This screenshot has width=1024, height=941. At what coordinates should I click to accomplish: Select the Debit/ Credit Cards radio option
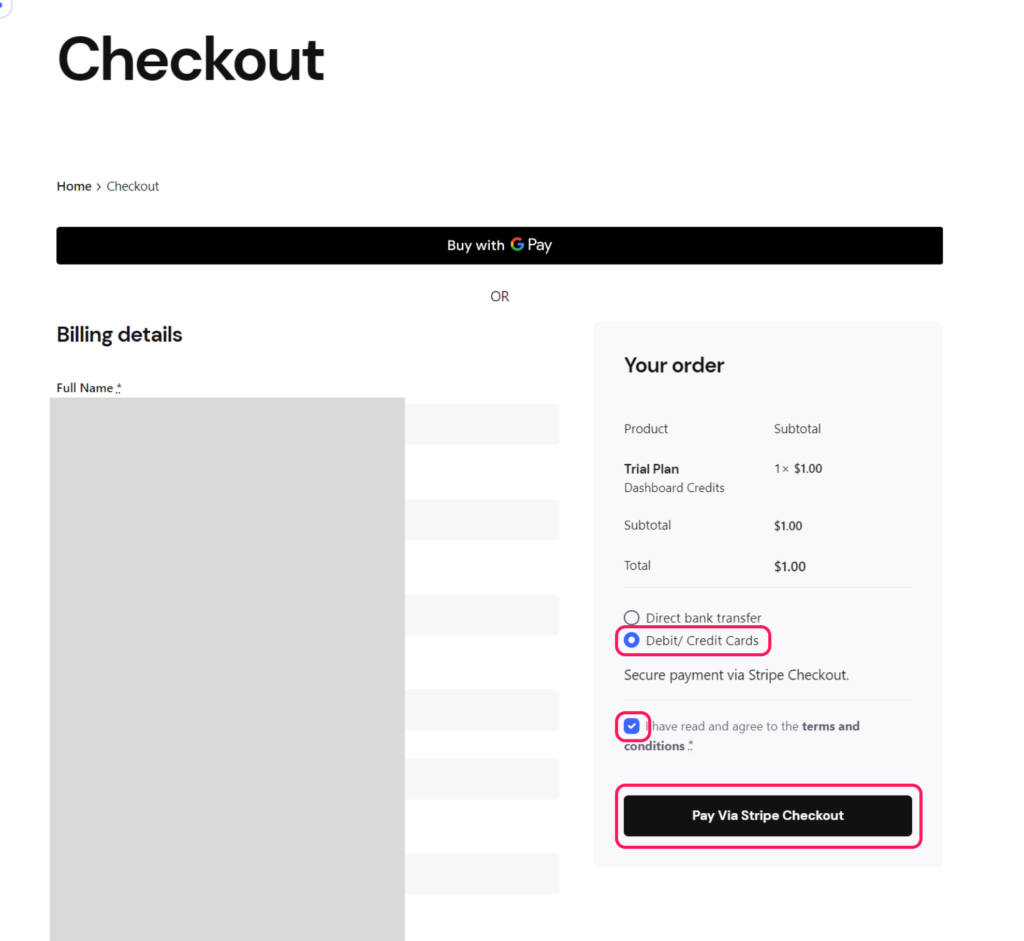point(632,641)
